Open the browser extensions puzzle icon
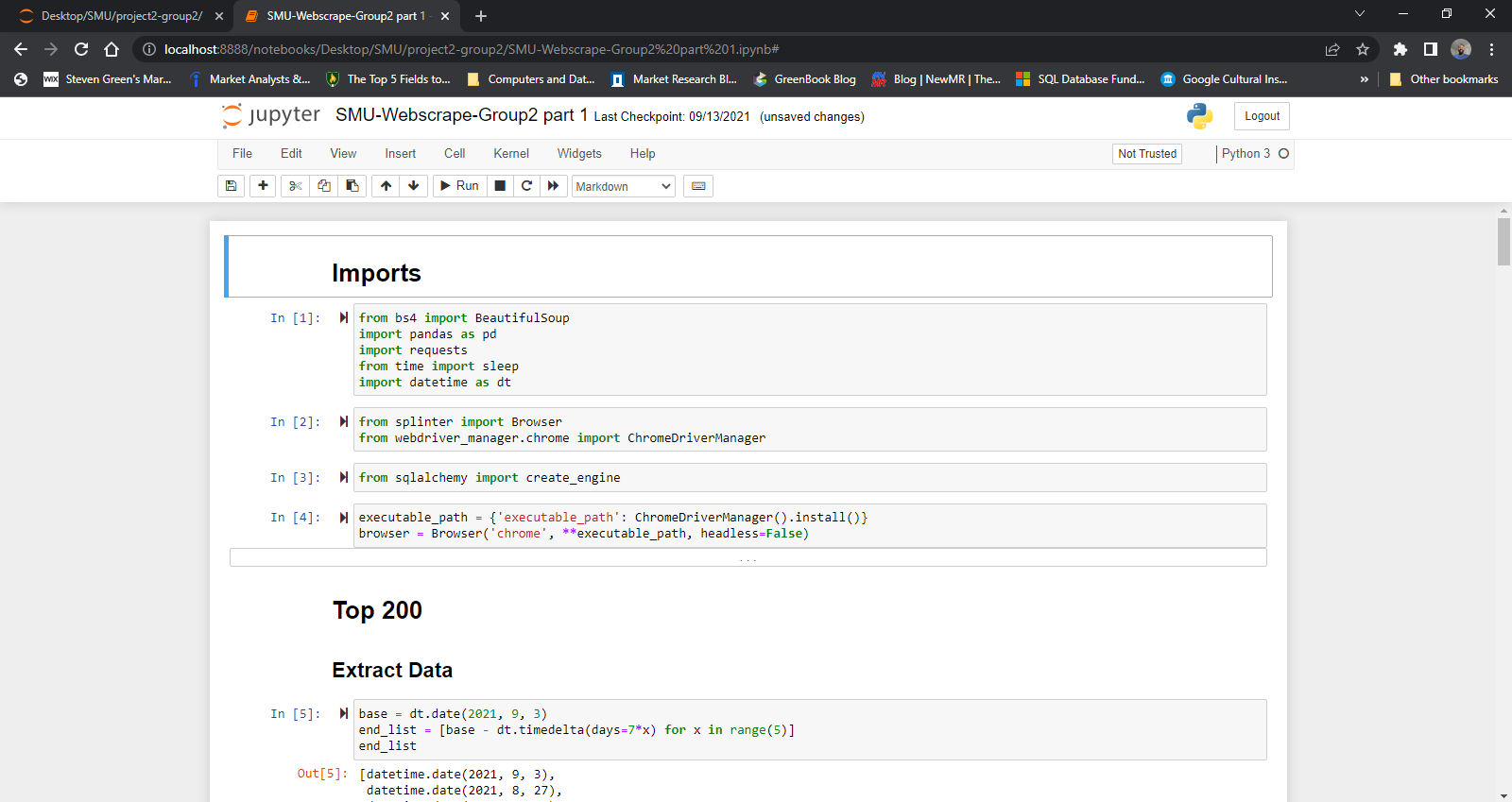Image resolution: width=1512 pixels, height=802 pixels. pyautogui.click(x=1400, y=49)
